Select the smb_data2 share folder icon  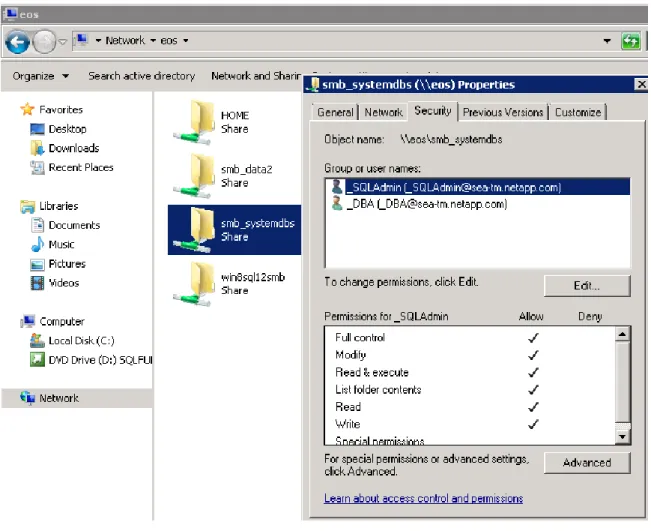pyautogui.click(x=194, y=176)
